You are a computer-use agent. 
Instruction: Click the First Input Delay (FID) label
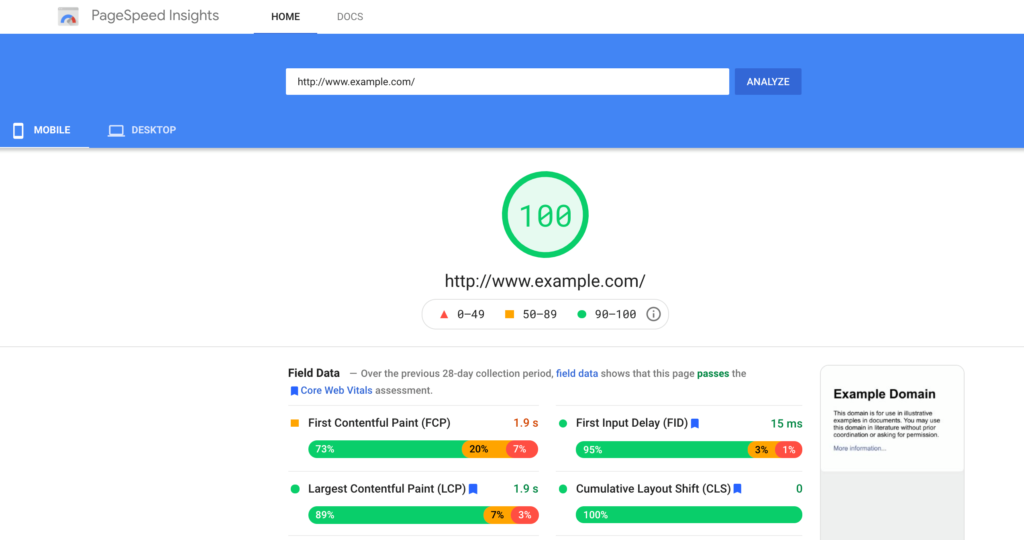tap(632, 423)
